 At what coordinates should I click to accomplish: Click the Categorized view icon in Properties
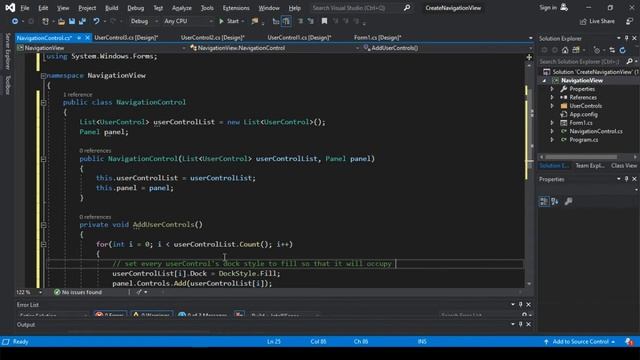pyautogui.click(x=544, y=201)
